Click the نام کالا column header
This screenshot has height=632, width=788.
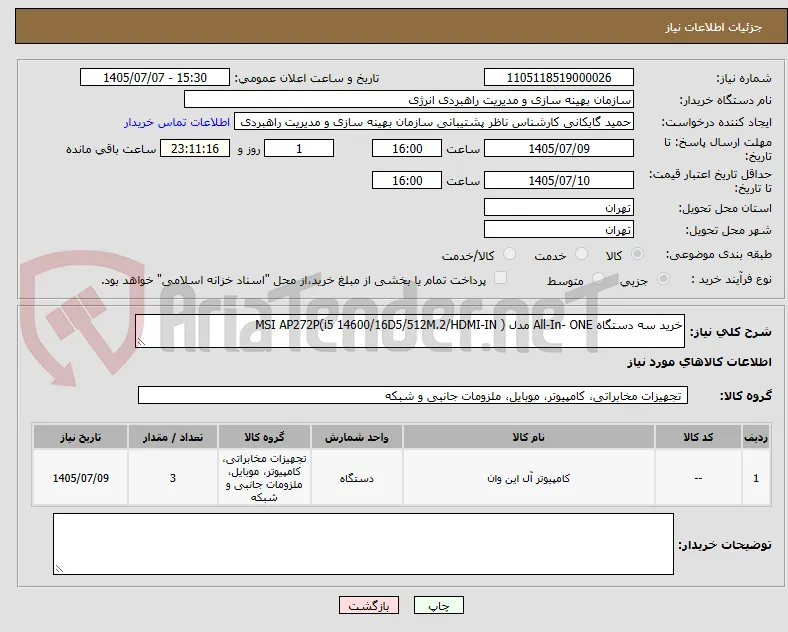coord(528,437)
